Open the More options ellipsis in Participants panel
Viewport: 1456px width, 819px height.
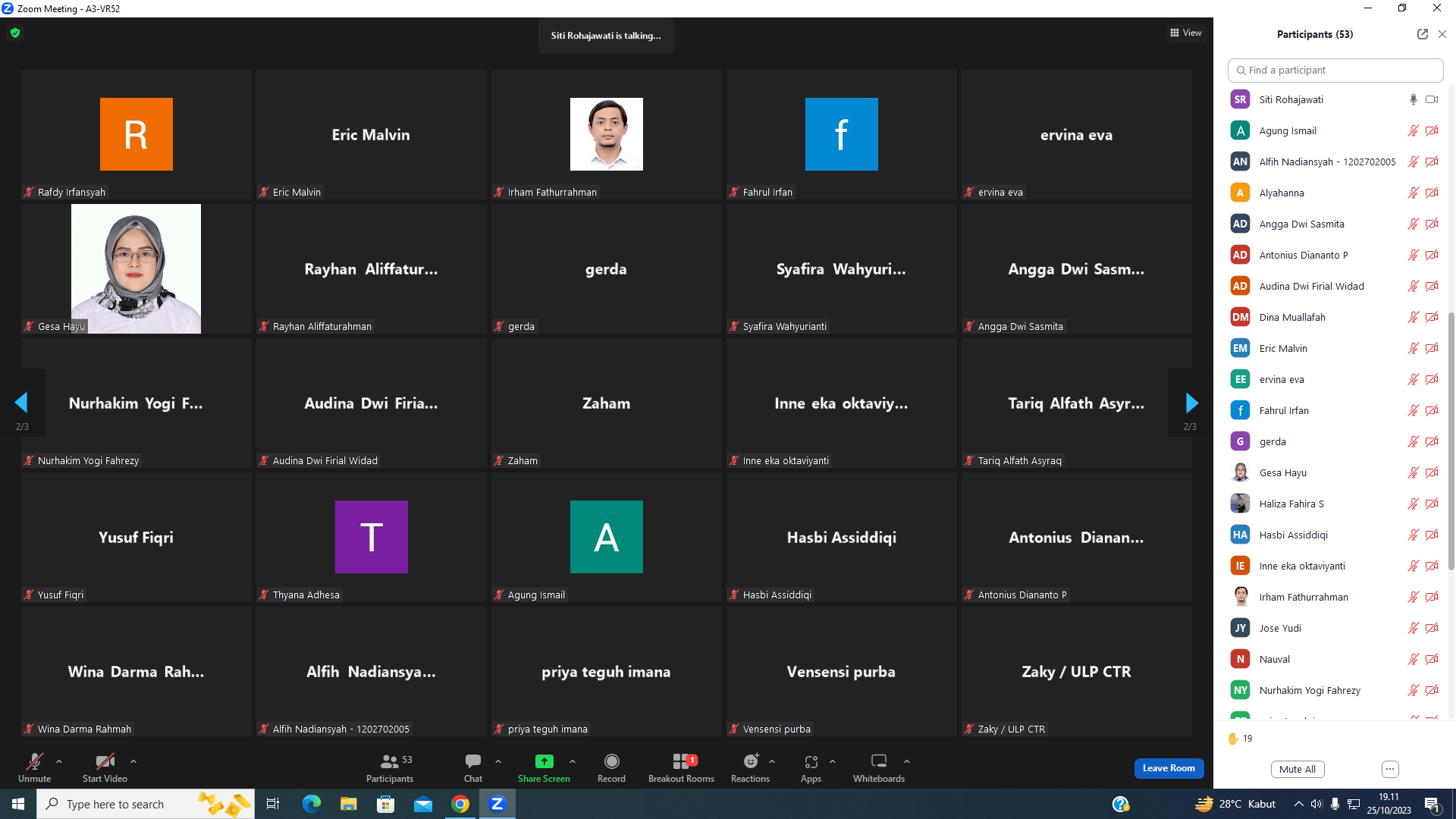point(1390,769)
